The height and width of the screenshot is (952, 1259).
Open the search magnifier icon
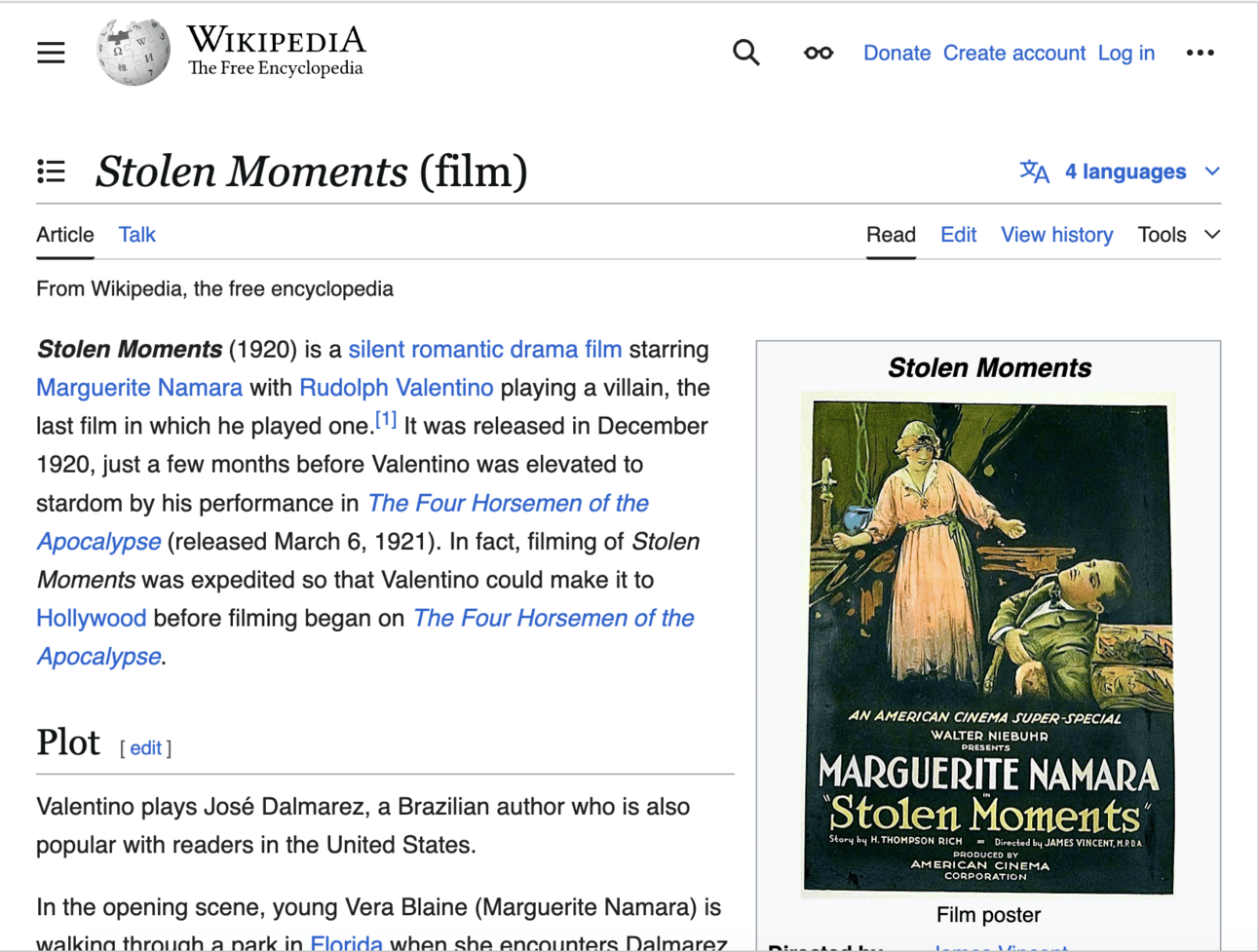[x=745, y=53]
